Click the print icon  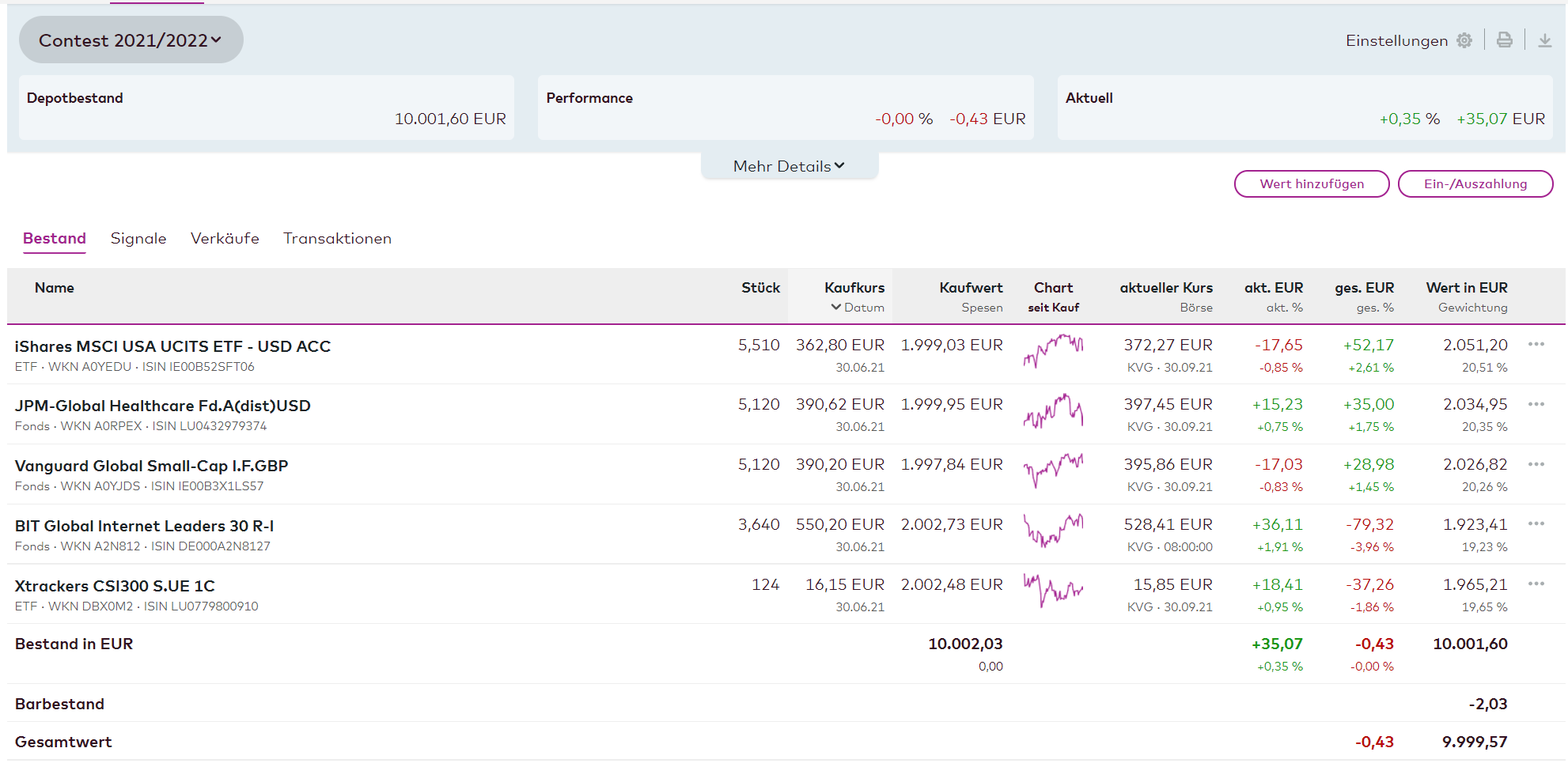[x=1504, y=40]
